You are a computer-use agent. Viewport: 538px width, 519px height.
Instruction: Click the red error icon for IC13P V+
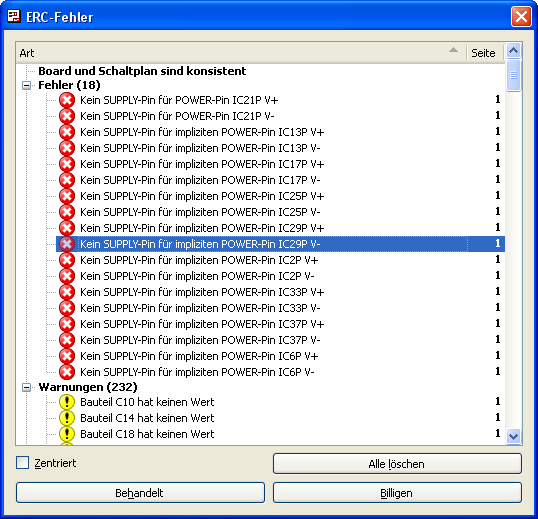click(x=67, y=132)
